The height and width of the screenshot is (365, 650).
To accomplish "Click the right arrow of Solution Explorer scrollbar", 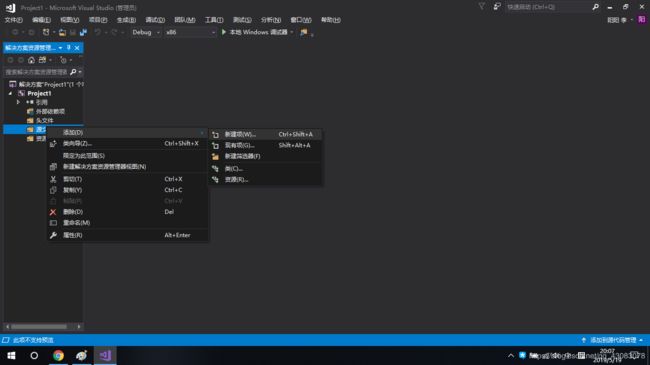I will click(x=79, y=327).
